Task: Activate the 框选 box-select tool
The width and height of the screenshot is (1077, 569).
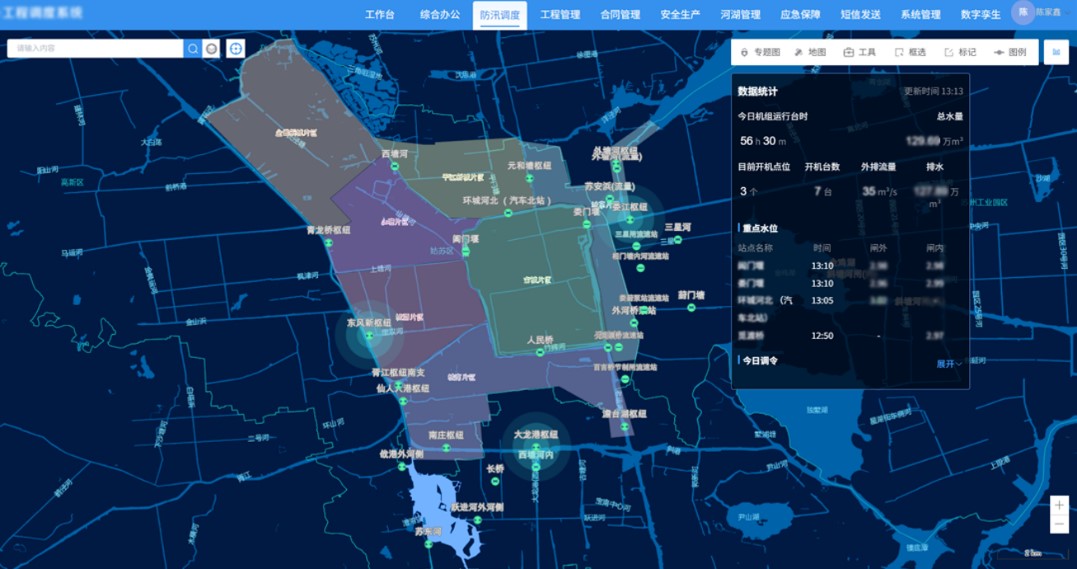Action: point(910,52)
